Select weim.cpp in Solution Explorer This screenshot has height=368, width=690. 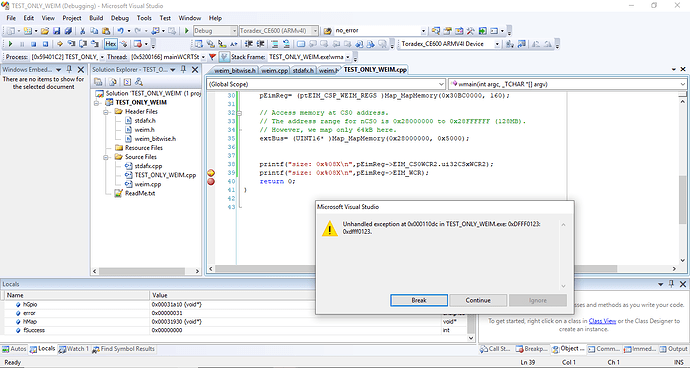click(148, 184)
